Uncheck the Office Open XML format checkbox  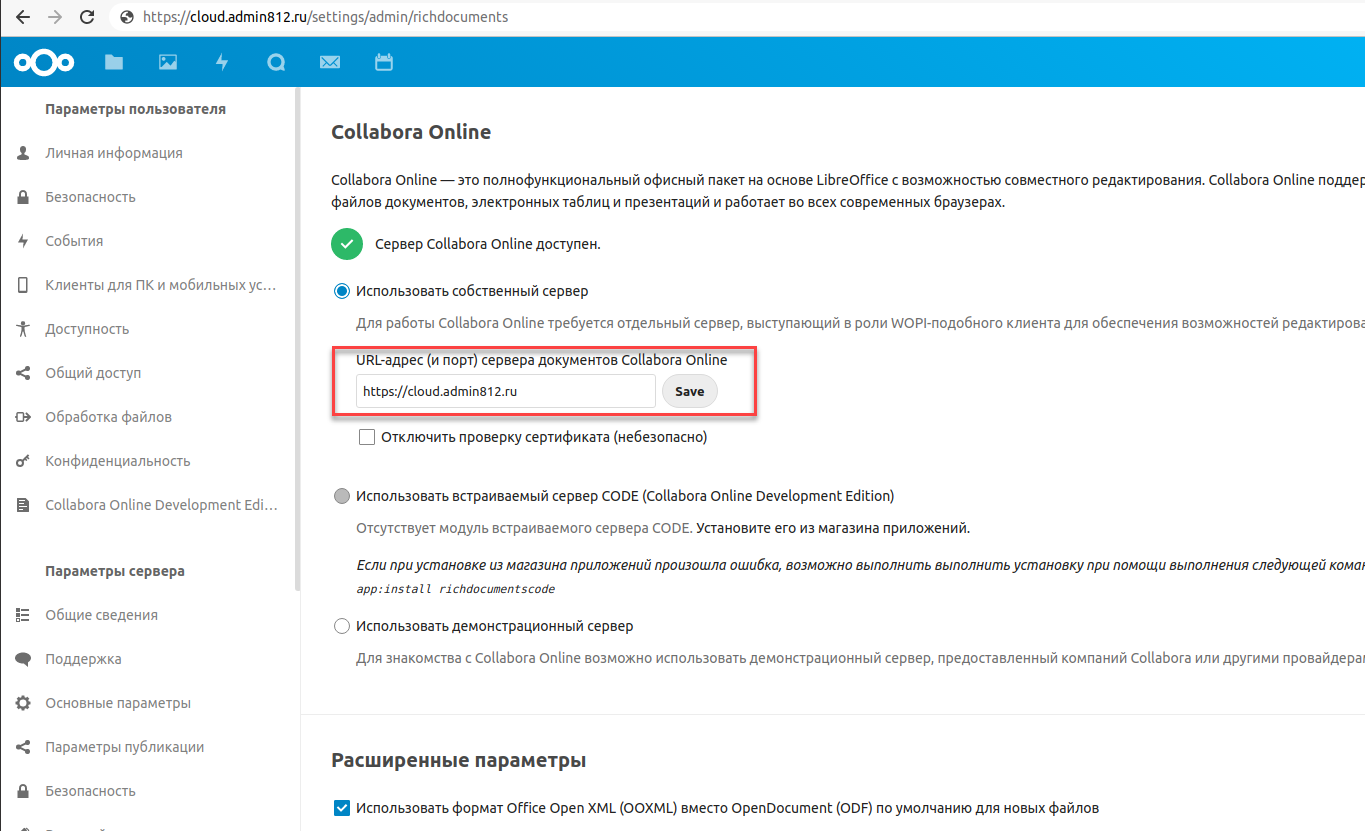click(x=342, y=808)
